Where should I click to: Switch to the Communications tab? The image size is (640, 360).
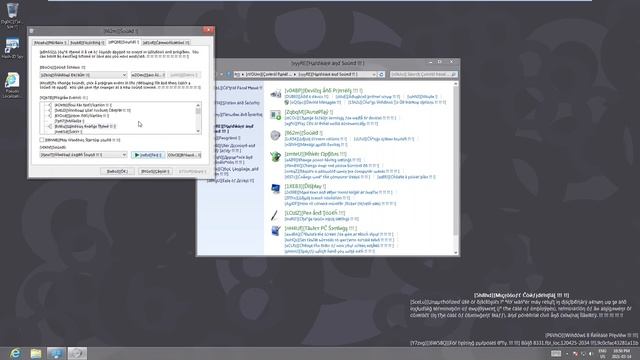(x=166, y=42)
